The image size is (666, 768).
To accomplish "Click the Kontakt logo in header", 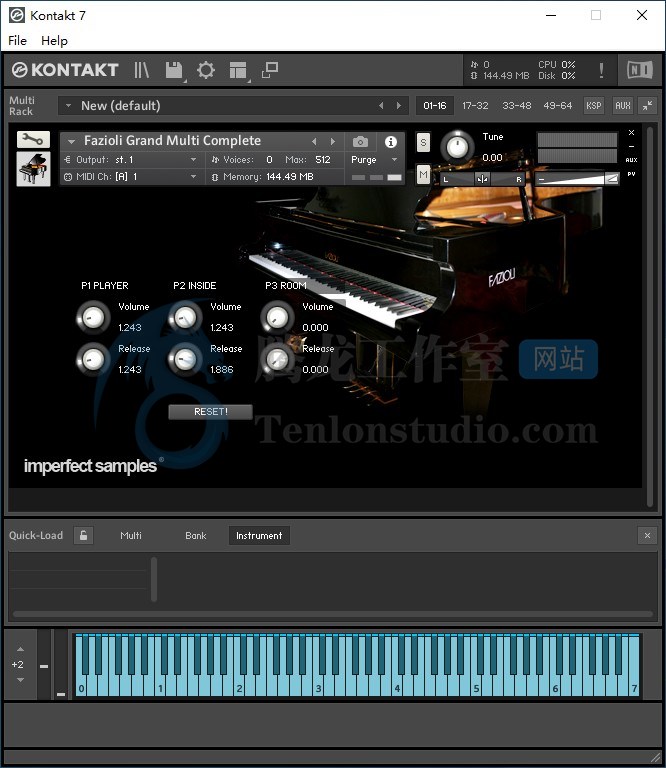I will [65, 70].
